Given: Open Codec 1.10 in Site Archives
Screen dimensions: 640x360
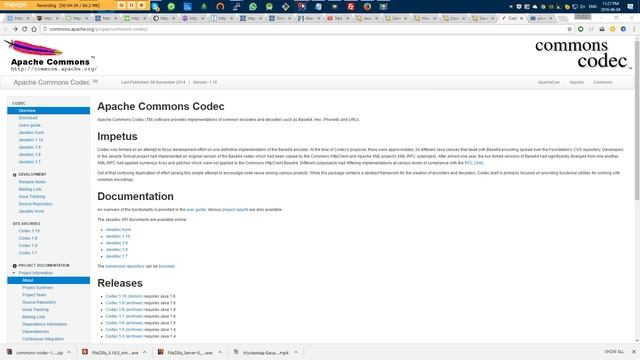Looking at the screenshot, I should (x=29, y=231).
